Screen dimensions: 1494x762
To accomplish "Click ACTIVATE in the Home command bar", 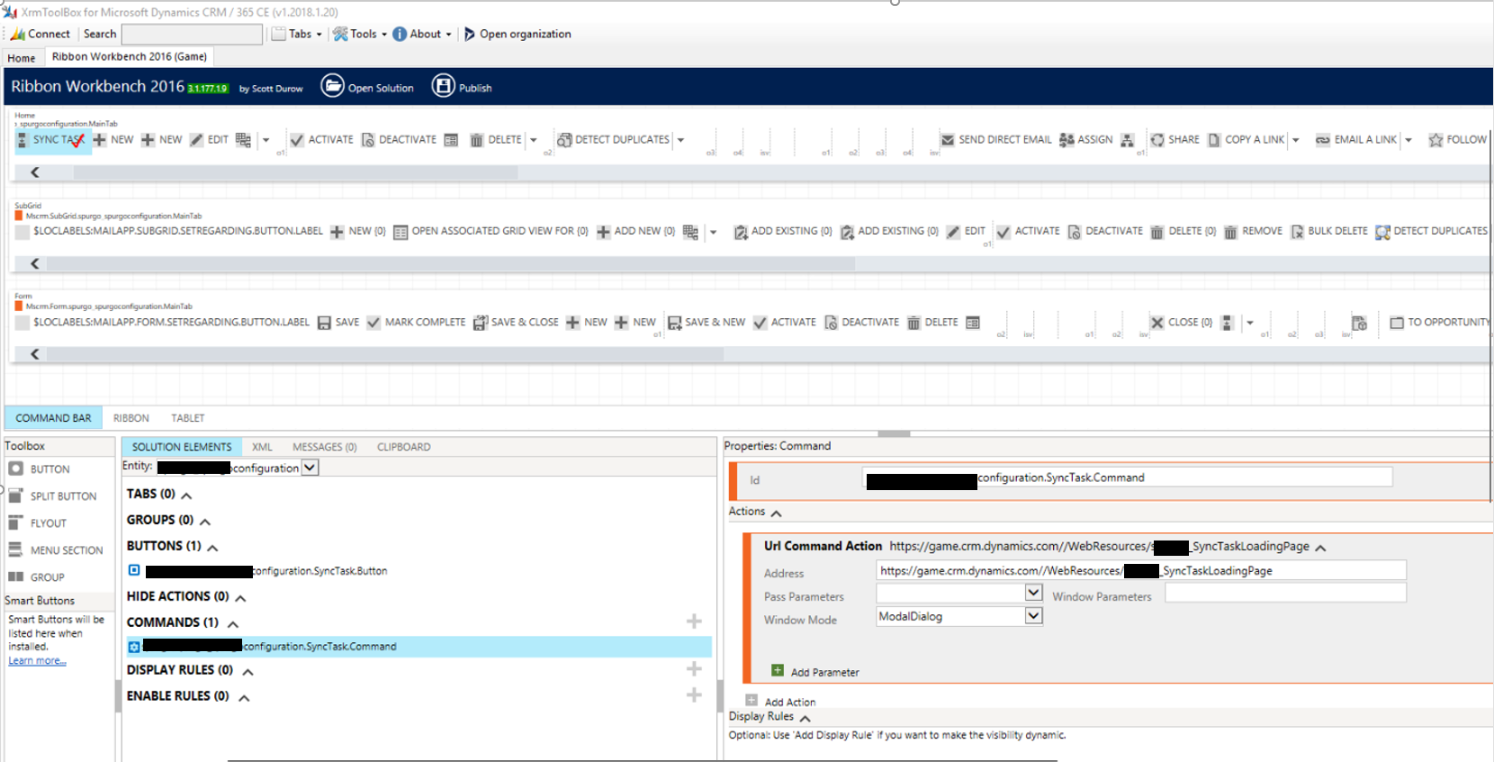I will pyautogui.click(x=321, y=140).
